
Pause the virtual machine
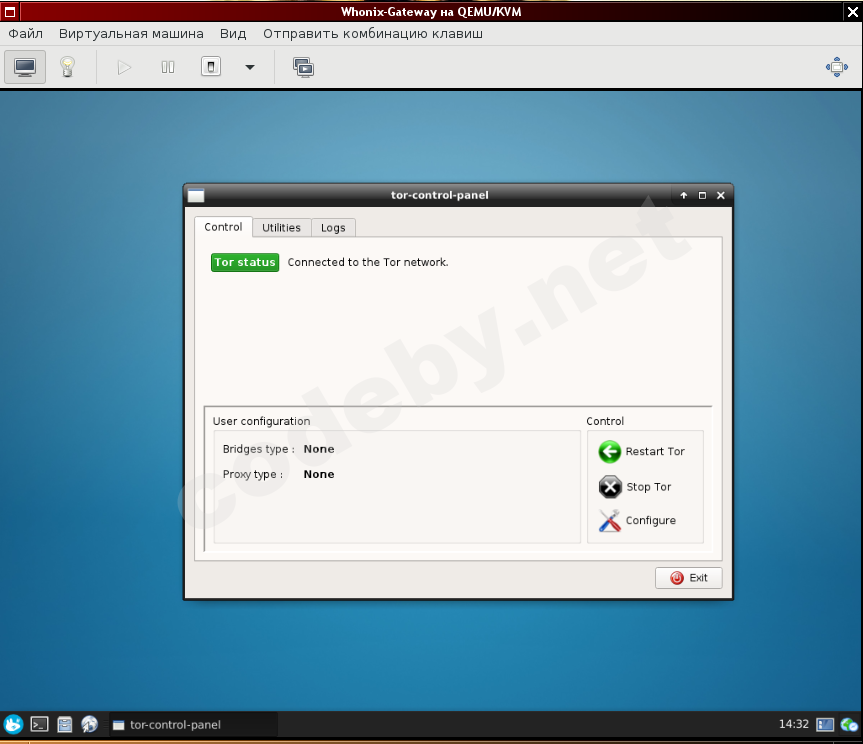(168, 67)
